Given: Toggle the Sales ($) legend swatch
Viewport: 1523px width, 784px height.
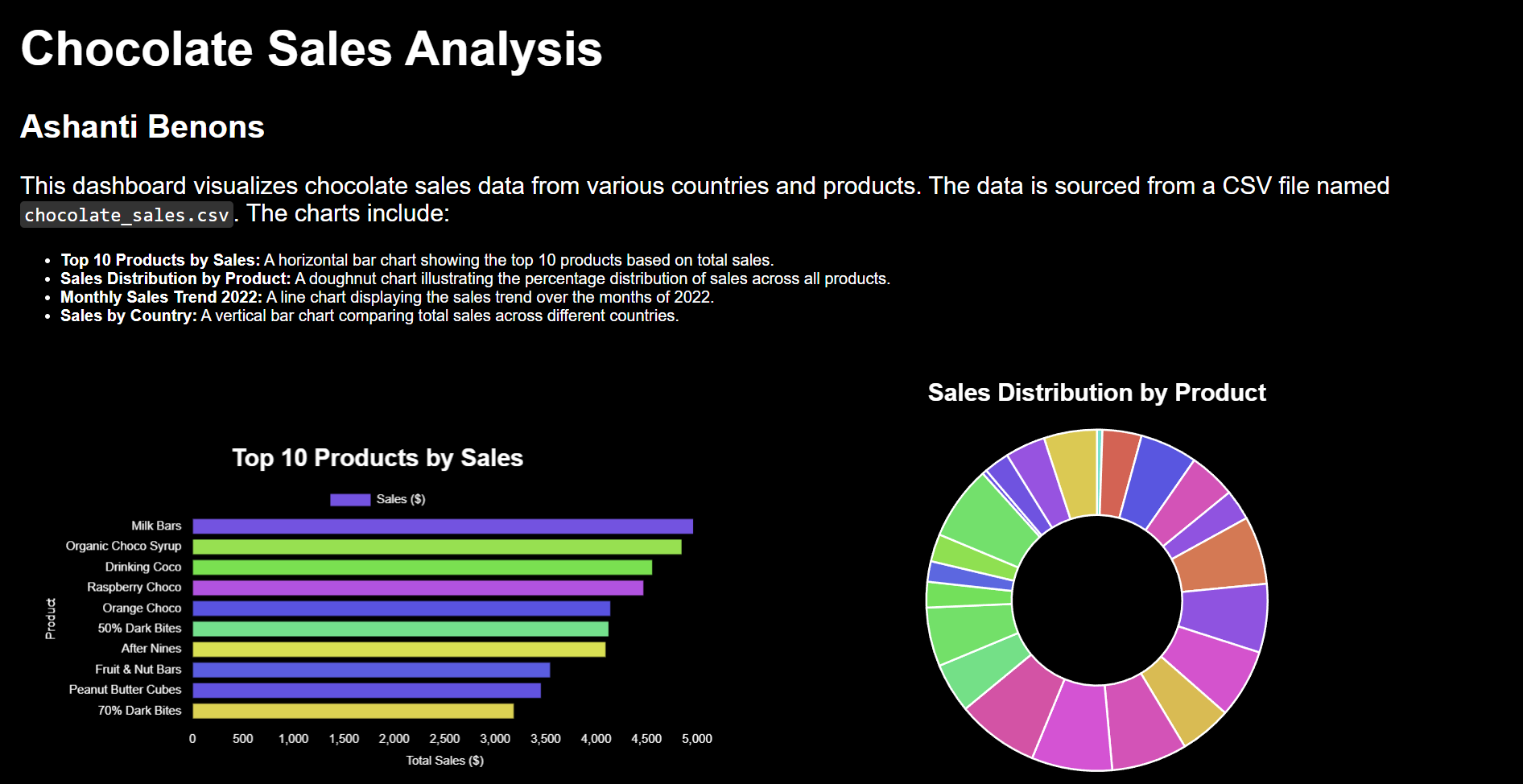Looking at the screenshot, I should pyautogui.click(x=350, y=500).
